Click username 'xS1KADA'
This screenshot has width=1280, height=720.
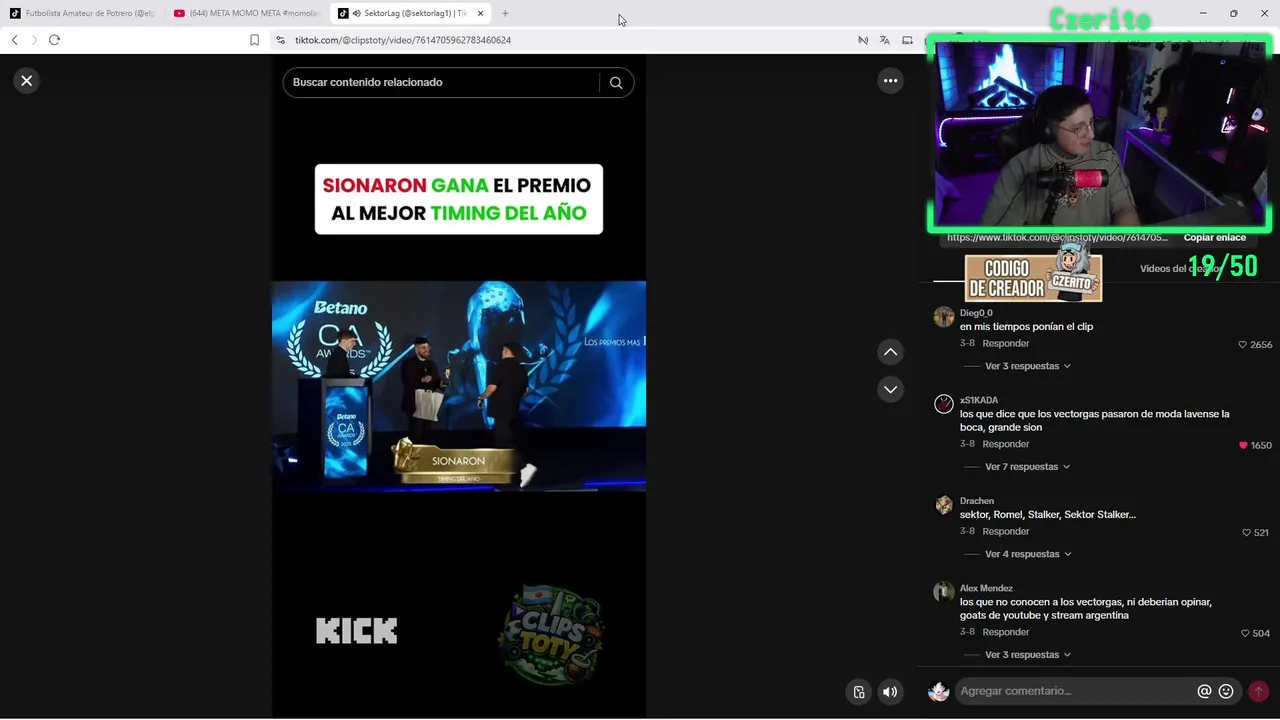pos(979,400)
